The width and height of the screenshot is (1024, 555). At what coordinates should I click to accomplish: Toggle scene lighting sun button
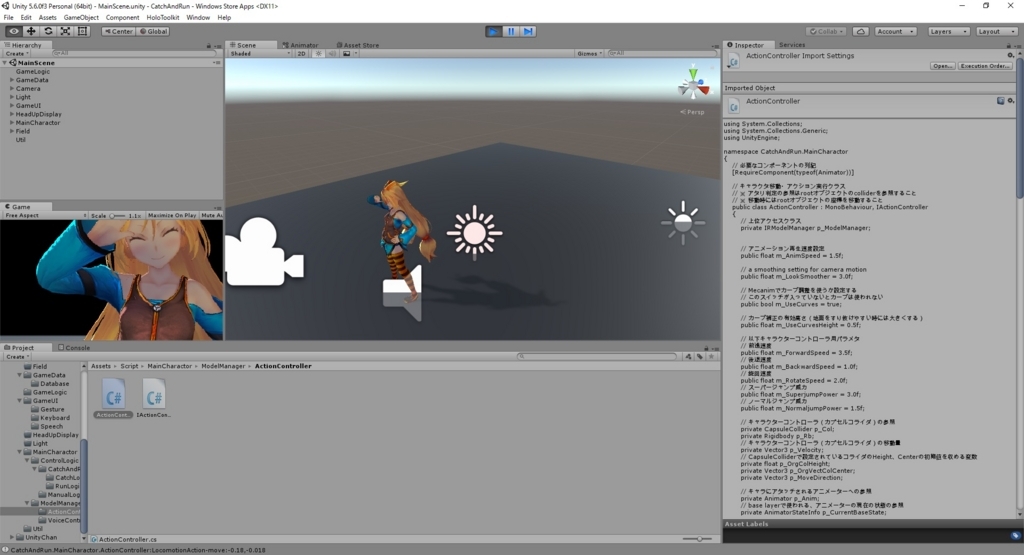click(x=319, y=54)
